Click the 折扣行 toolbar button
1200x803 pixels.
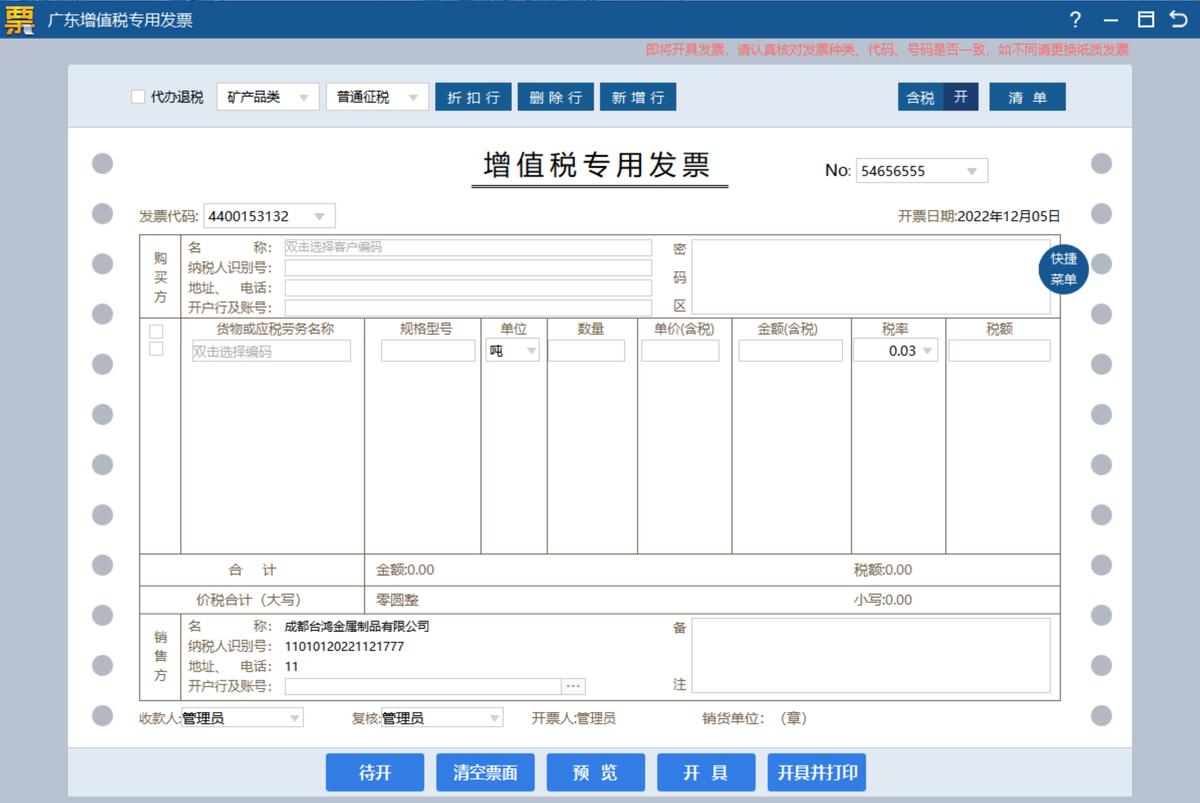coord(473,97)
